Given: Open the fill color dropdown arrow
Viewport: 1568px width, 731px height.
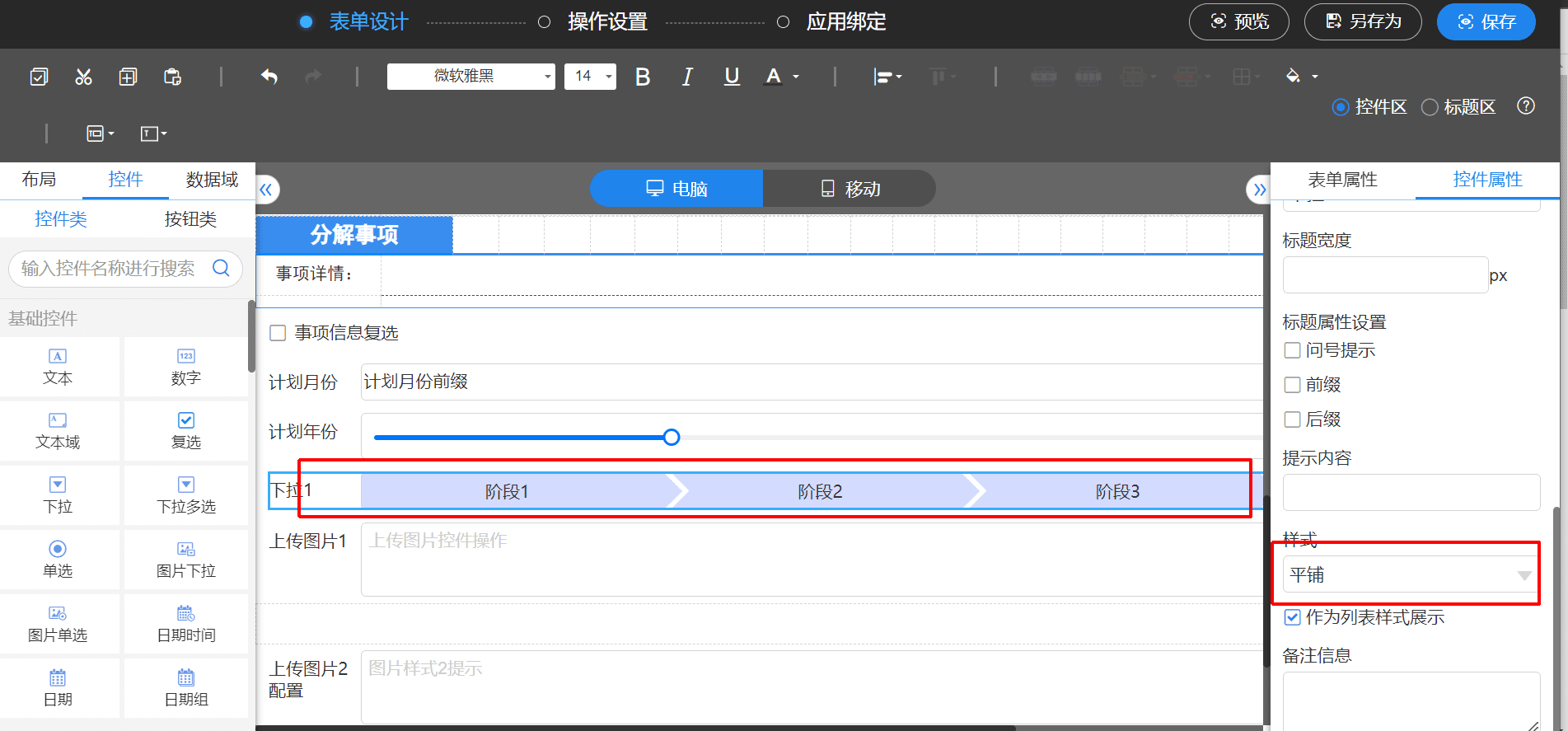Looking at the screenshot, I should tap(1315, 77).
